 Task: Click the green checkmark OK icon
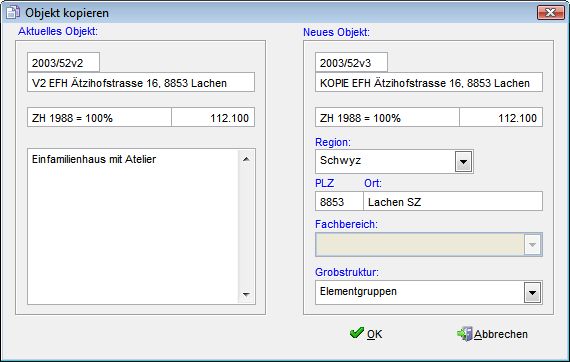[356, 332]
